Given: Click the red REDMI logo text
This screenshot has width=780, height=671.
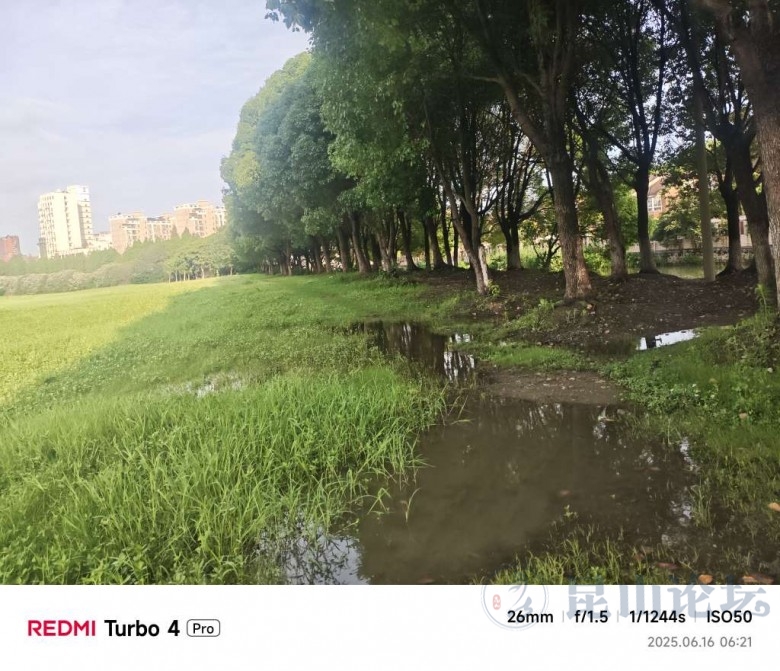Looking at the screenshot, I should pyautogui.click(x=61, y=628).
